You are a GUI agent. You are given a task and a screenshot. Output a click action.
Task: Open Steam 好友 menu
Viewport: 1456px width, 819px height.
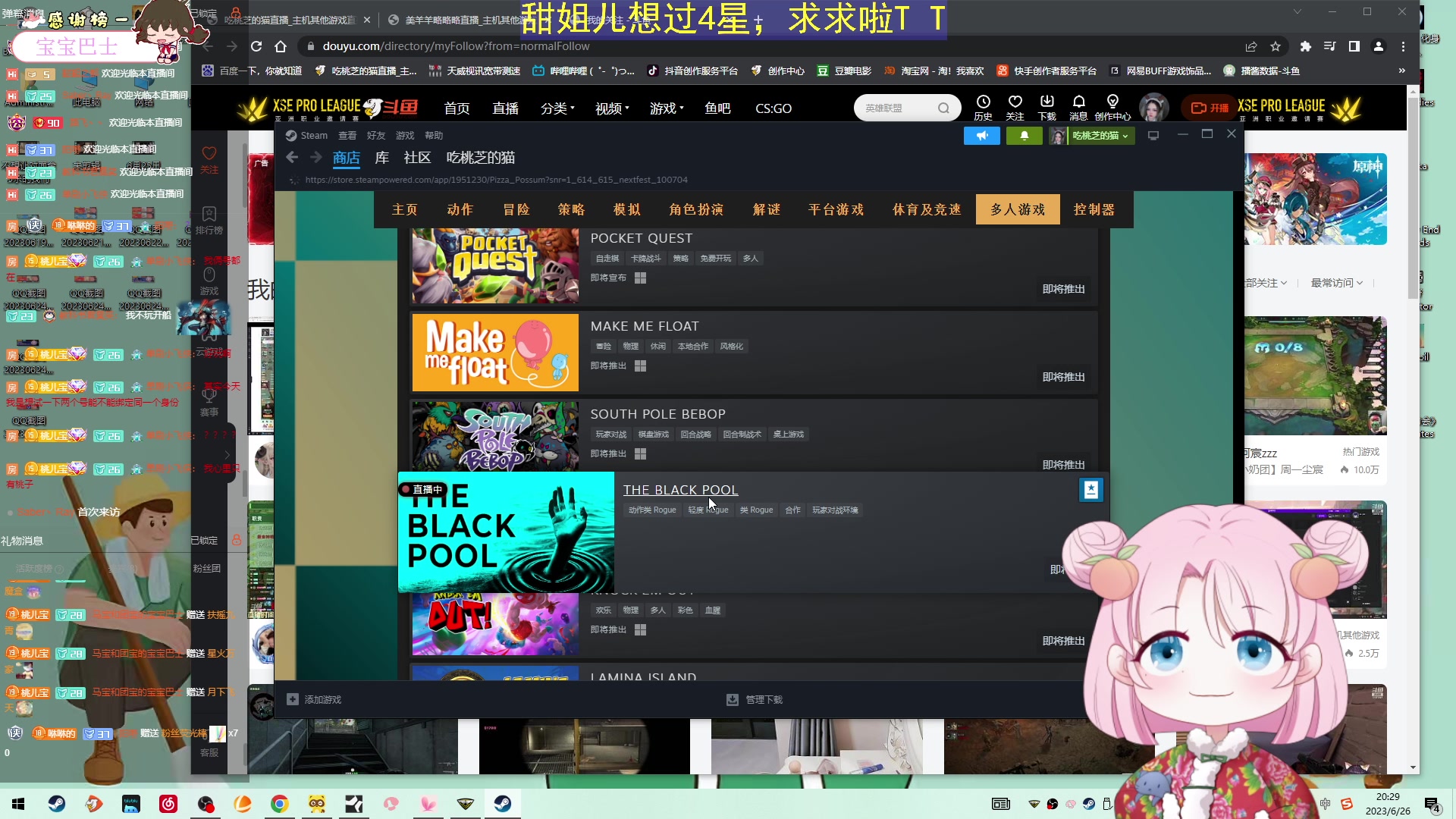click(x=376, y=136)
